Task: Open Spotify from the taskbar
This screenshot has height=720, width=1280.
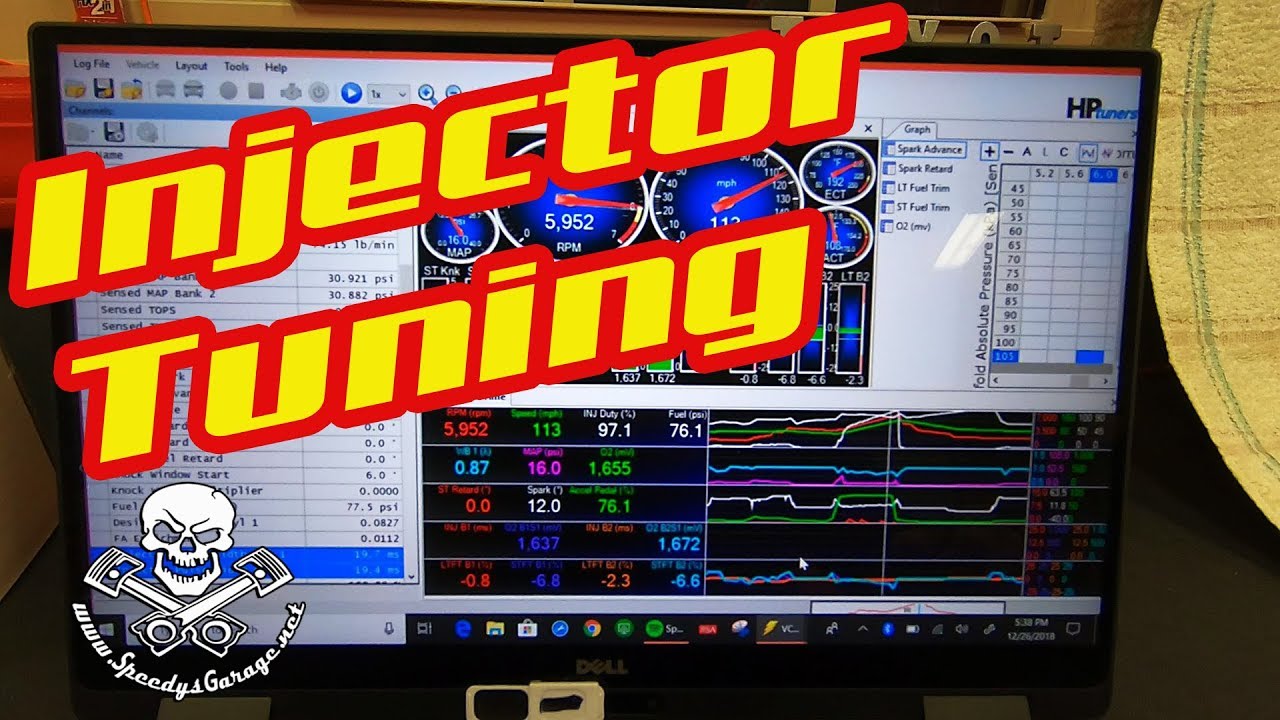Action: 665,630
